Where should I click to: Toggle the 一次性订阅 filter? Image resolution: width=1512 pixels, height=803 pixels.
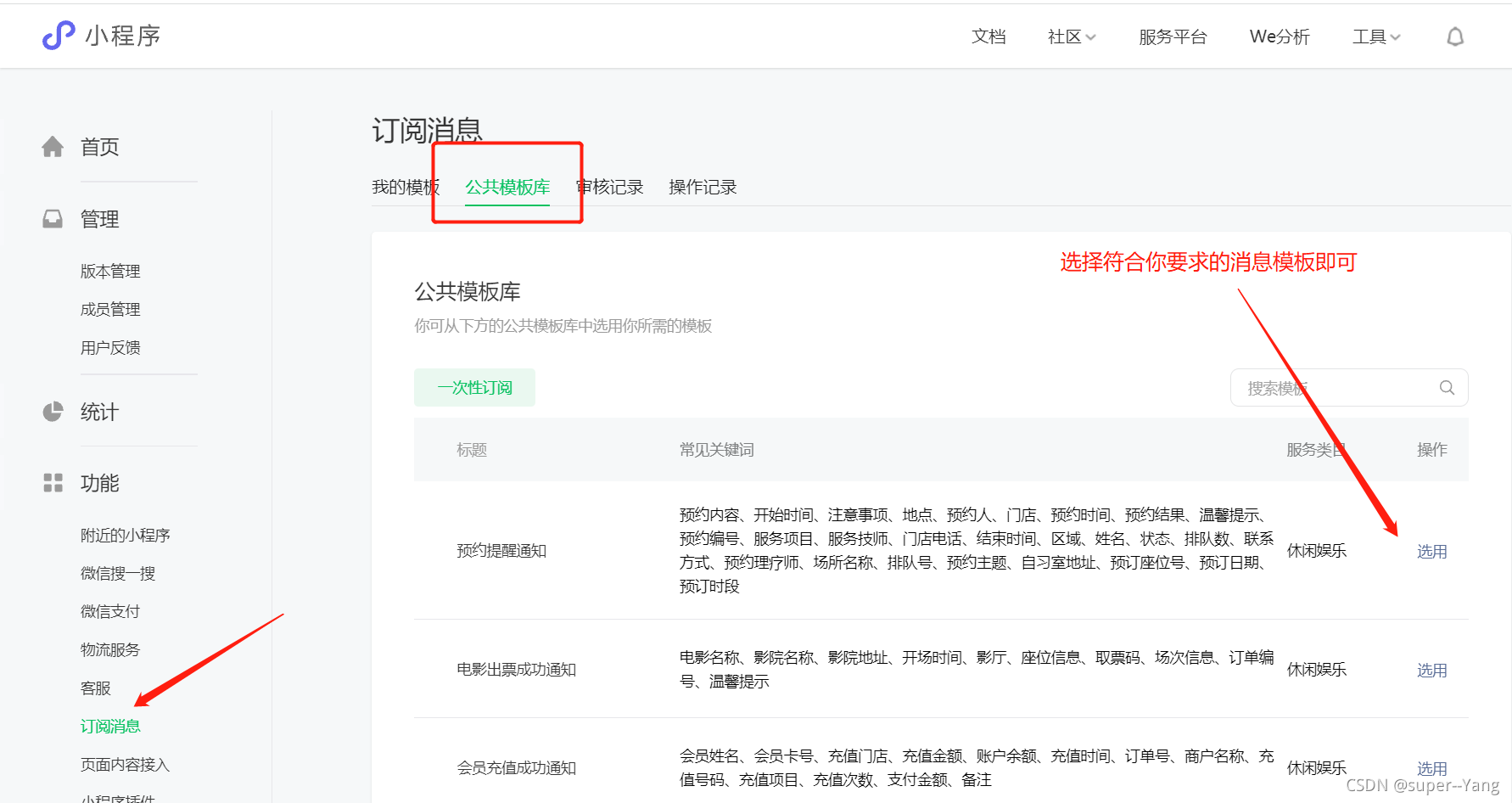tap(474, 387)
